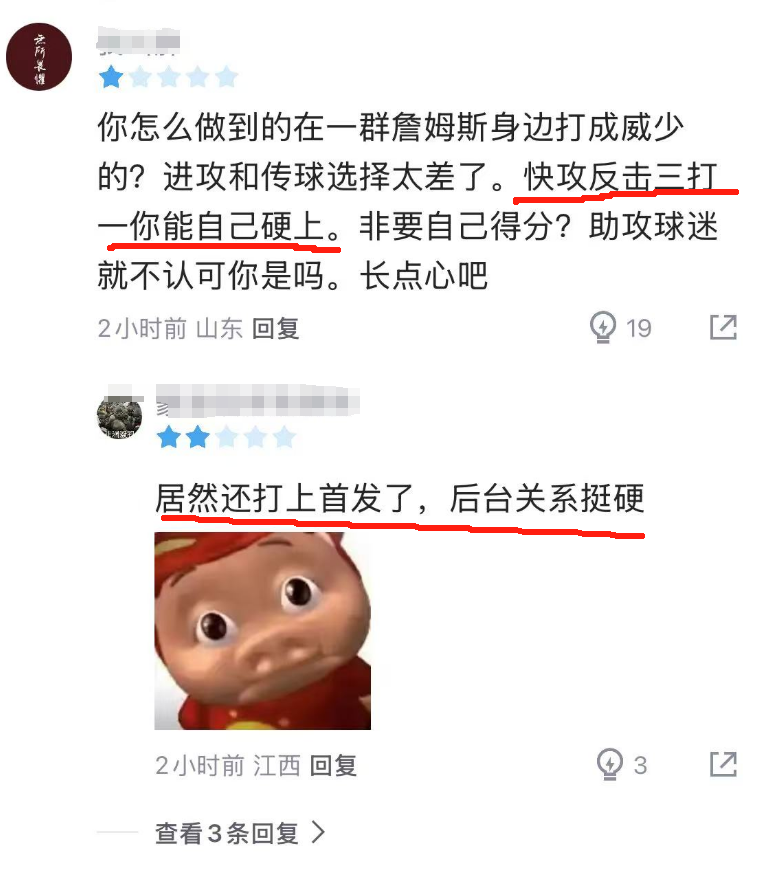Open the dark red calligraphy avatar
Image resolution: width=761 pixels, height=869 pixels.
39,57
